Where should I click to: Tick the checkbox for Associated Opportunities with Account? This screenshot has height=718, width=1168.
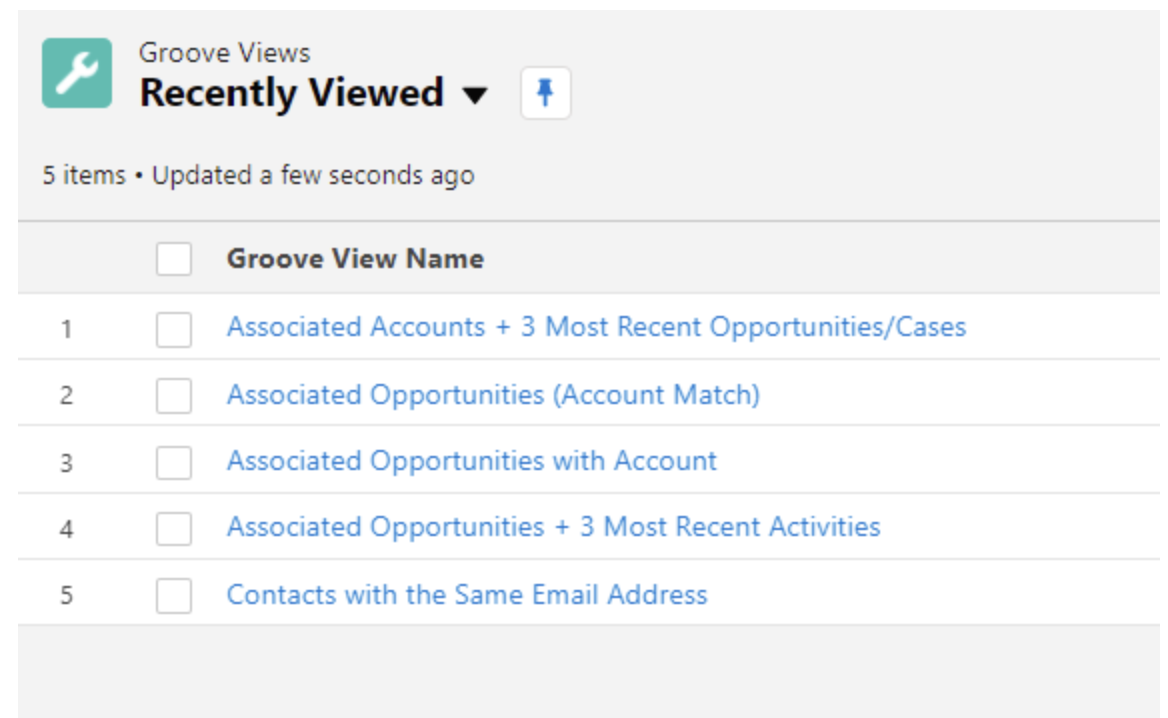pyautogui.click(x=174, y=463)
